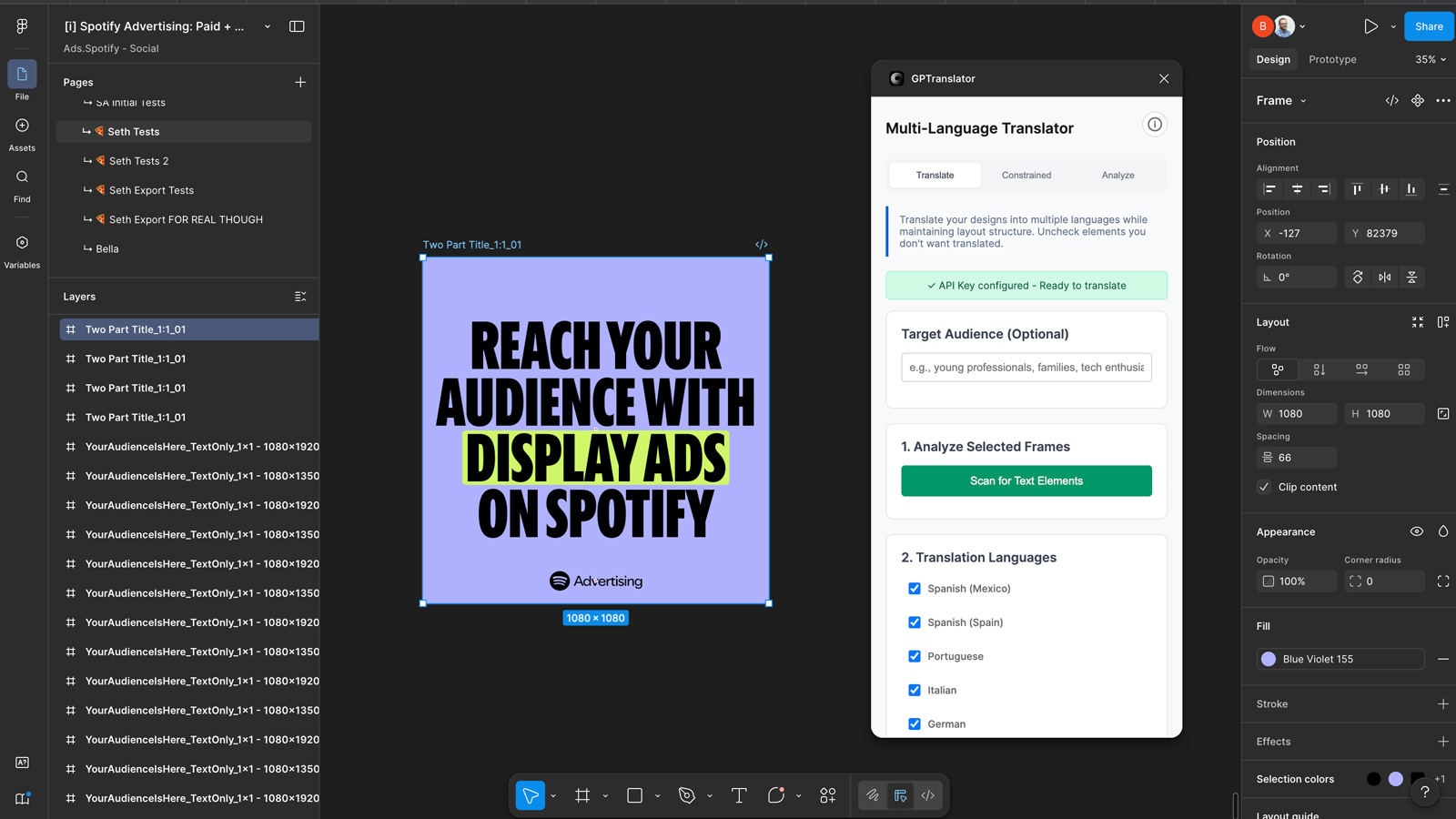Open the zoom 35% dropdown
Viewport: 1456px width, 819px height.
click(1431, 59)
